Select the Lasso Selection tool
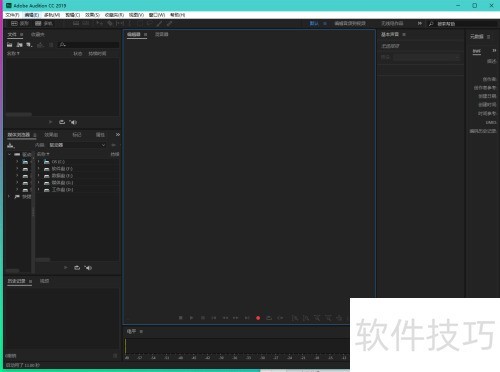Screen dimensions: 500x372 point(150,23)
